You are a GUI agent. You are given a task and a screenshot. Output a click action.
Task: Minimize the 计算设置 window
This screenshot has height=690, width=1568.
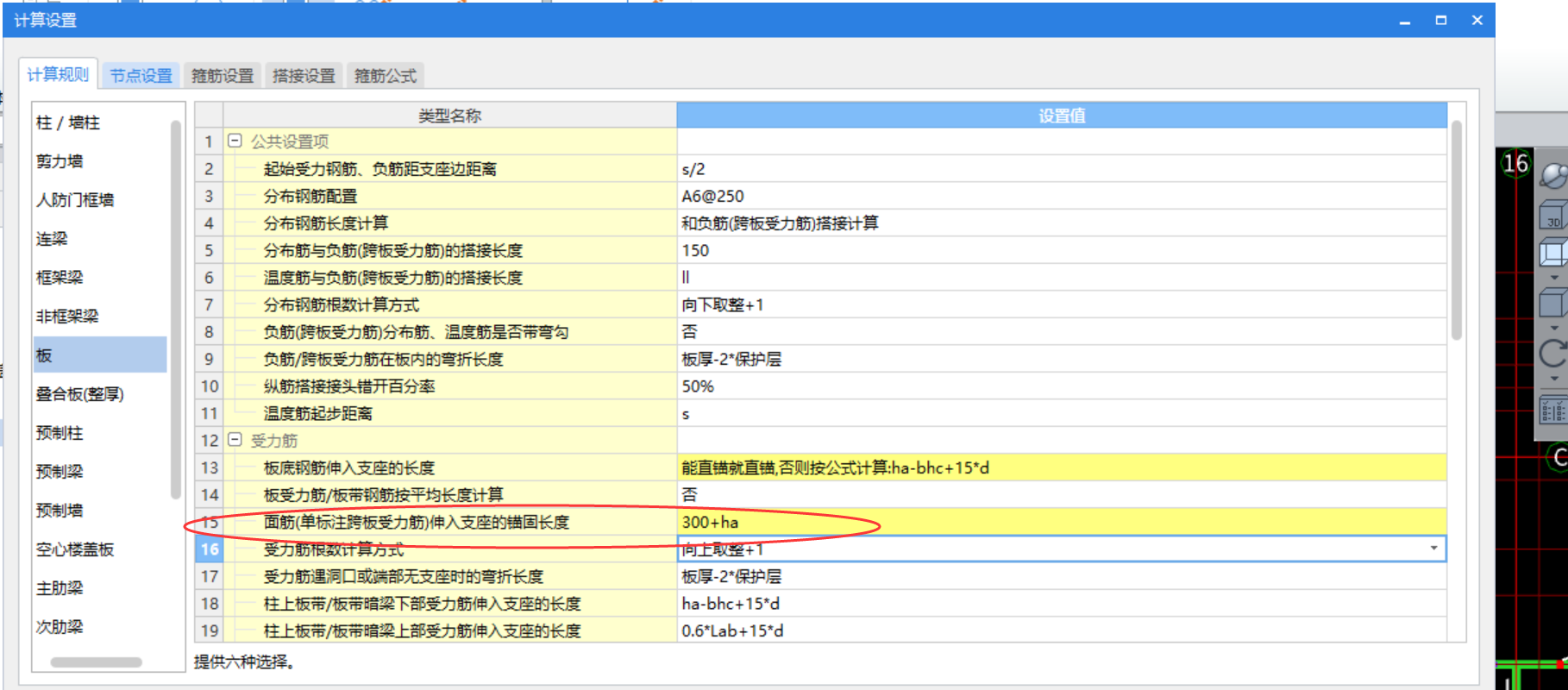[1405, 21]
